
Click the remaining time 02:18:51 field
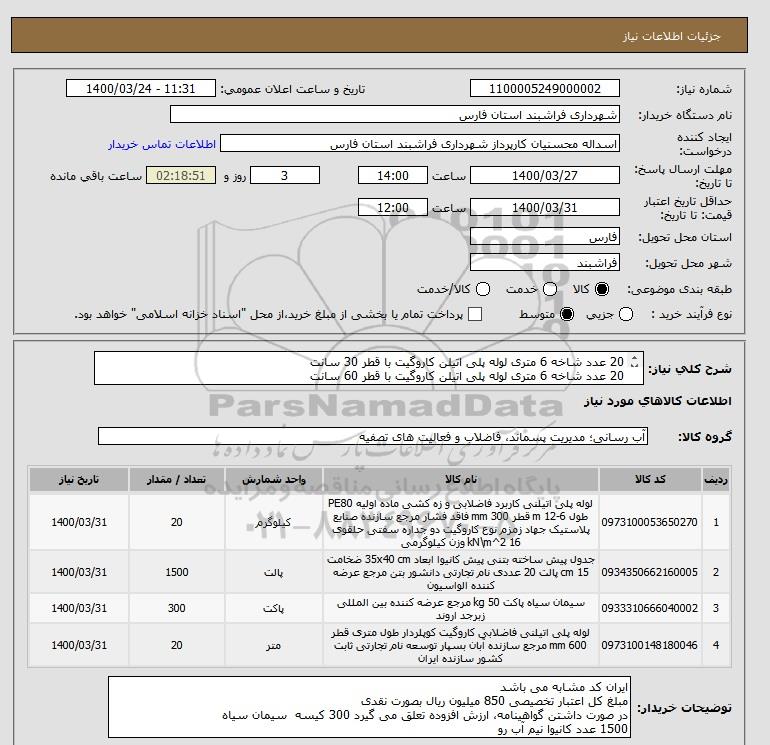point(181,175)
